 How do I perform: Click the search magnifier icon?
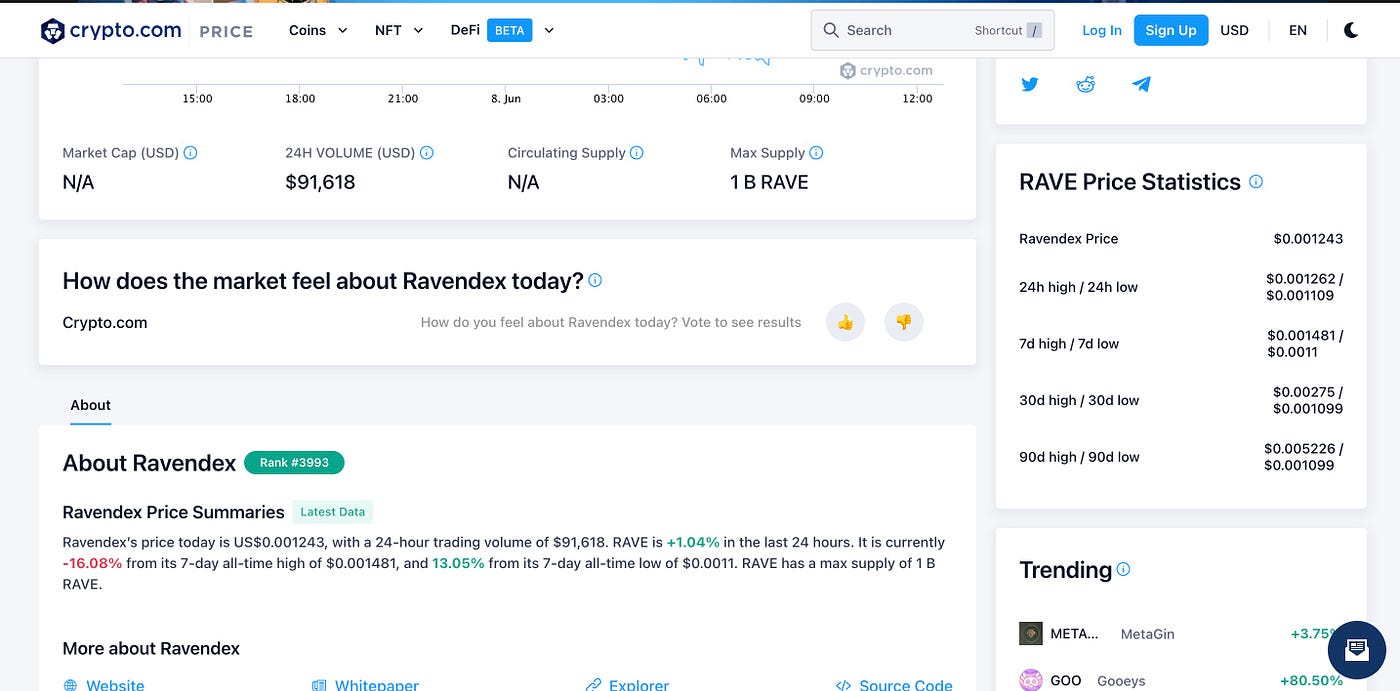tap(830, 30)
